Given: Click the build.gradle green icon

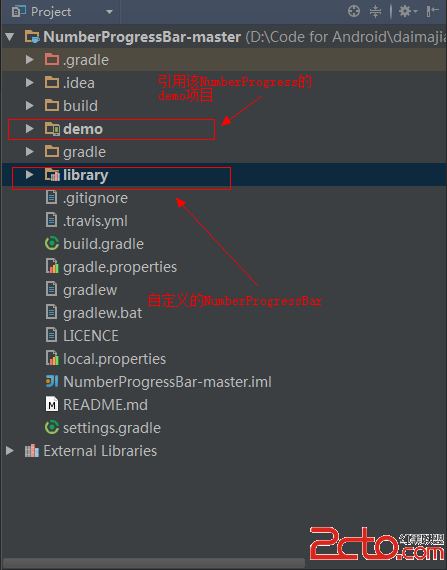Looking at the screenshot, I should point(52,244).
